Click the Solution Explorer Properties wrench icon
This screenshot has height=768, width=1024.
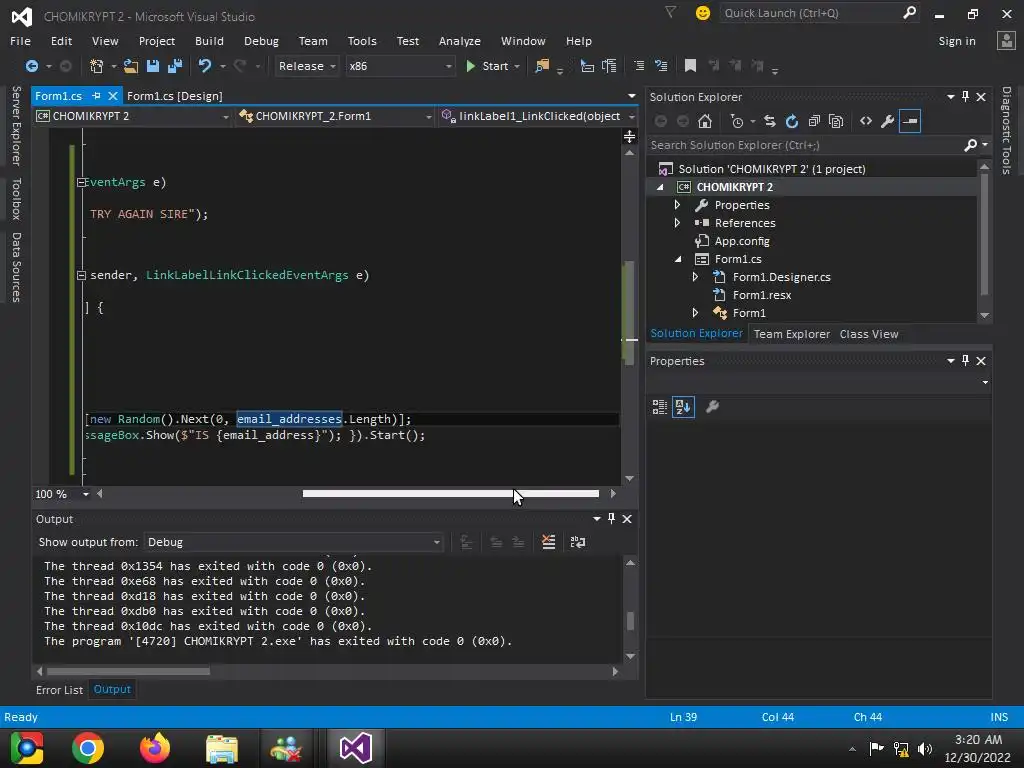[x=888, y=121]
